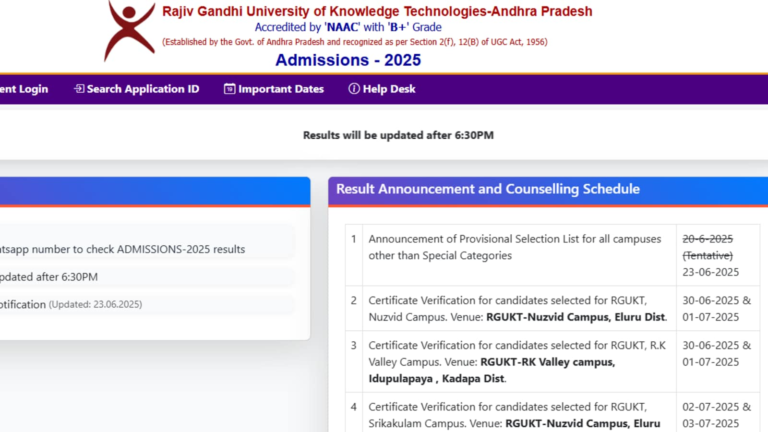Click the struck-through 20-6-2025 tentative date

pos(708,239)
